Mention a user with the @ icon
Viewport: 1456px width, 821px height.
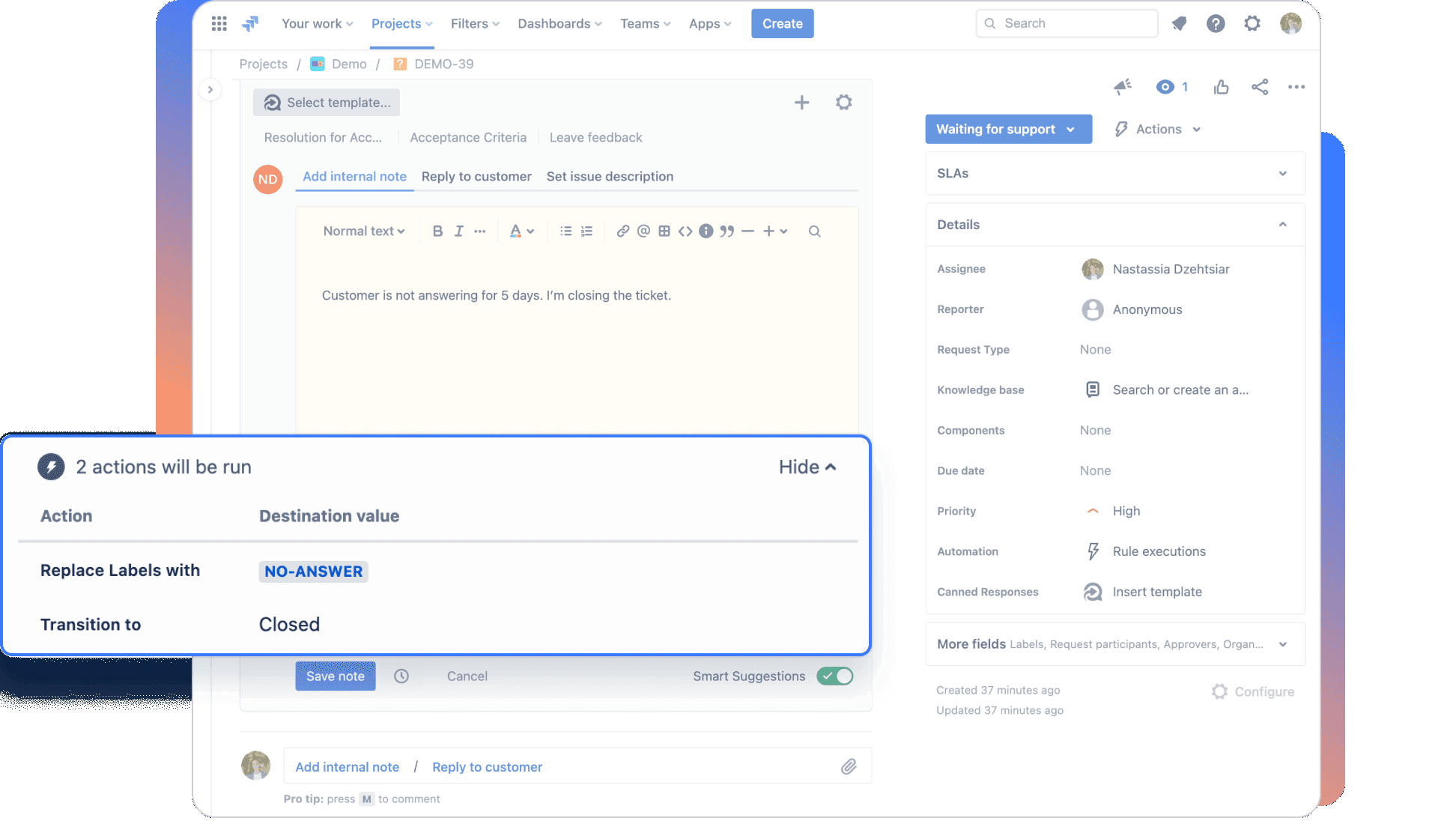point(643,231)
